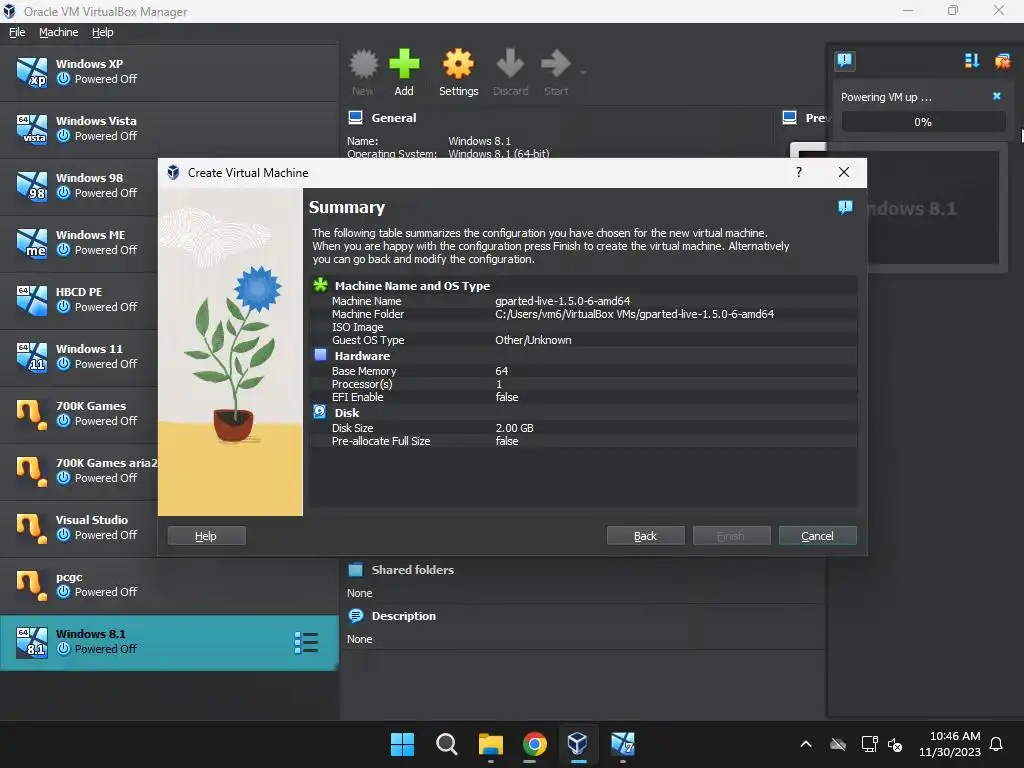This screenshot has width=1024, height=768.
Task: Open taskbar Search
Action: pos(447,744)
